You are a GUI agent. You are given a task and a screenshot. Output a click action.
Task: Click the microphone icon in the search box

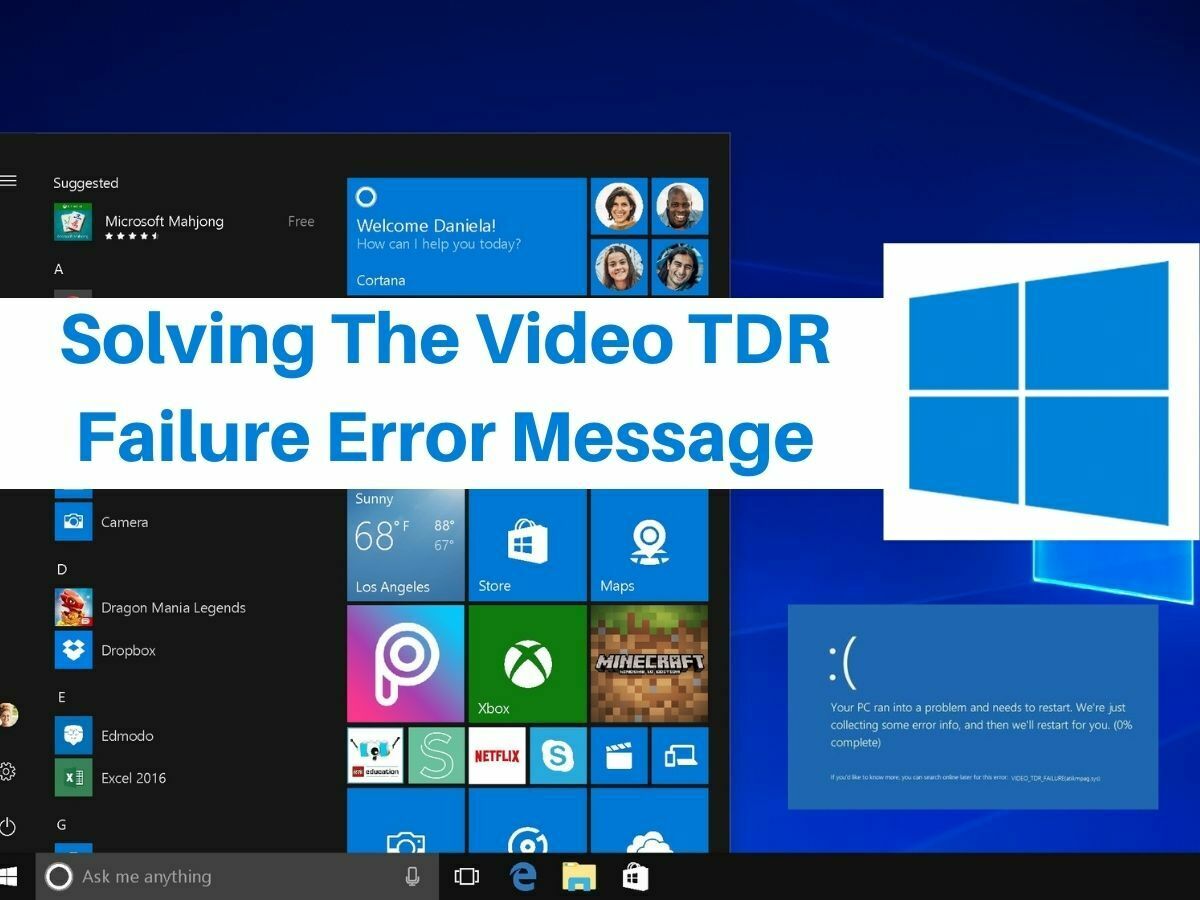point(412,877)
